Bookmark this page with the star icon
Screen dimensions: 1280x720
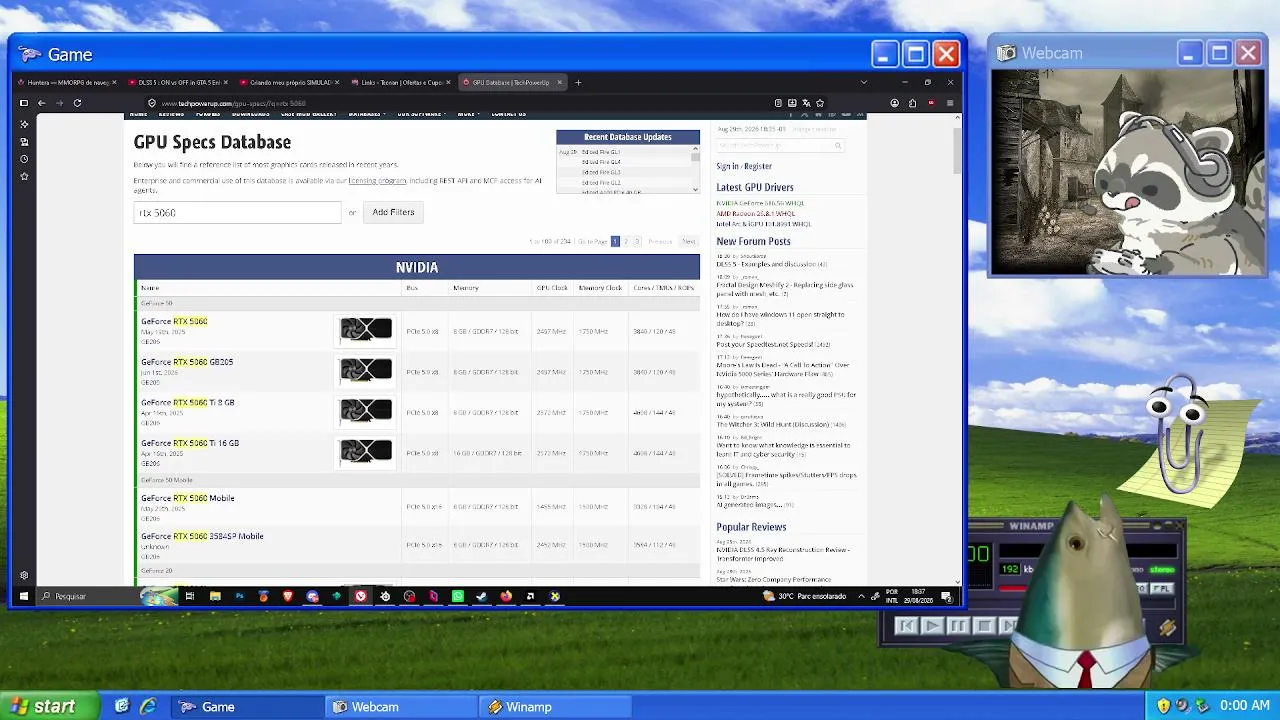[820, 103]
